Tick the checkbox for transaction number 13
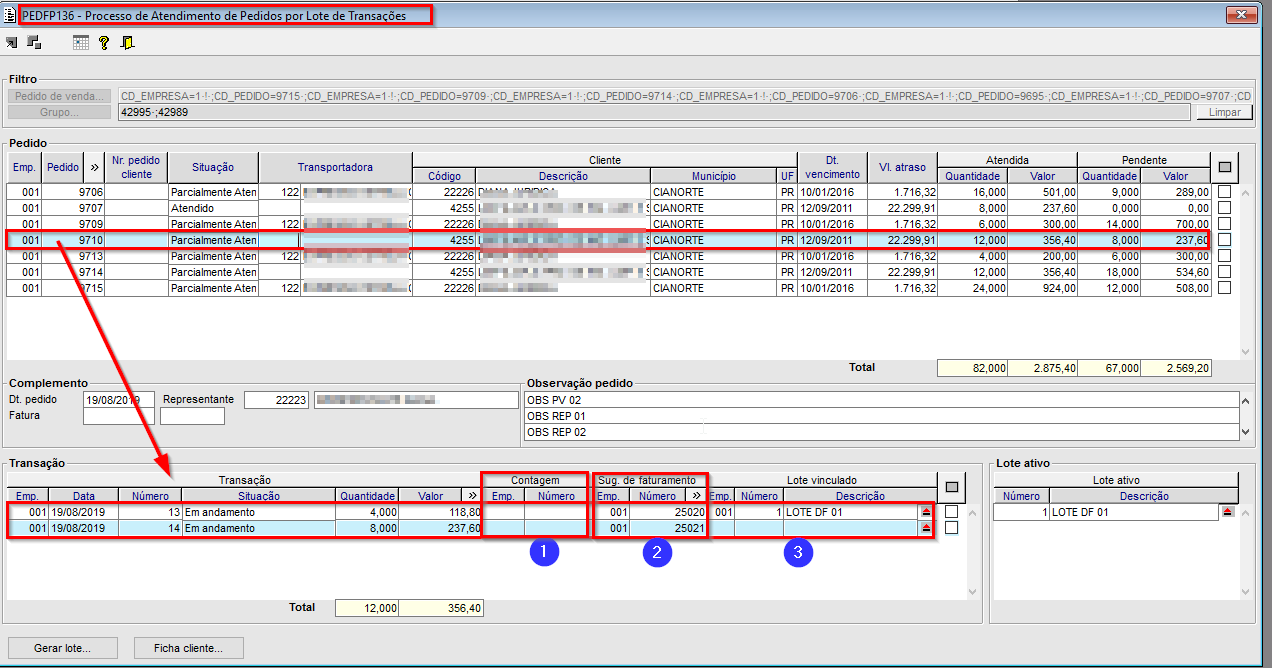The width and height of the screenshot is (1272, 668). coord(951,512)
